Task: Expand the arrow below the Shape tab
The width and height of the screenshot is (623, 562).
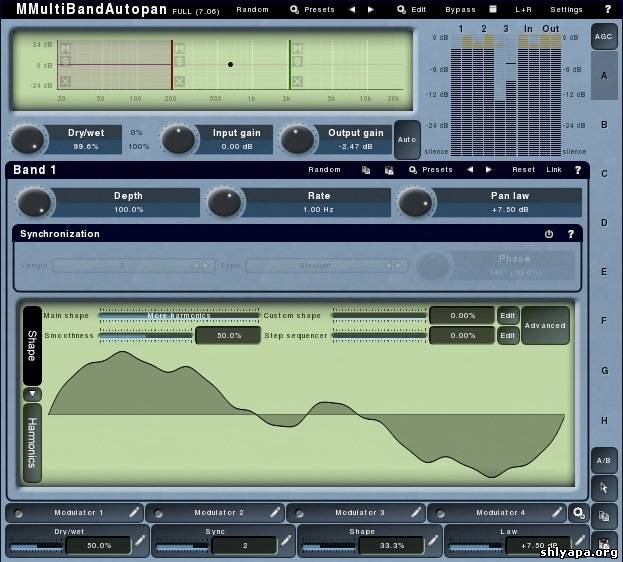Action: point(31,394)
